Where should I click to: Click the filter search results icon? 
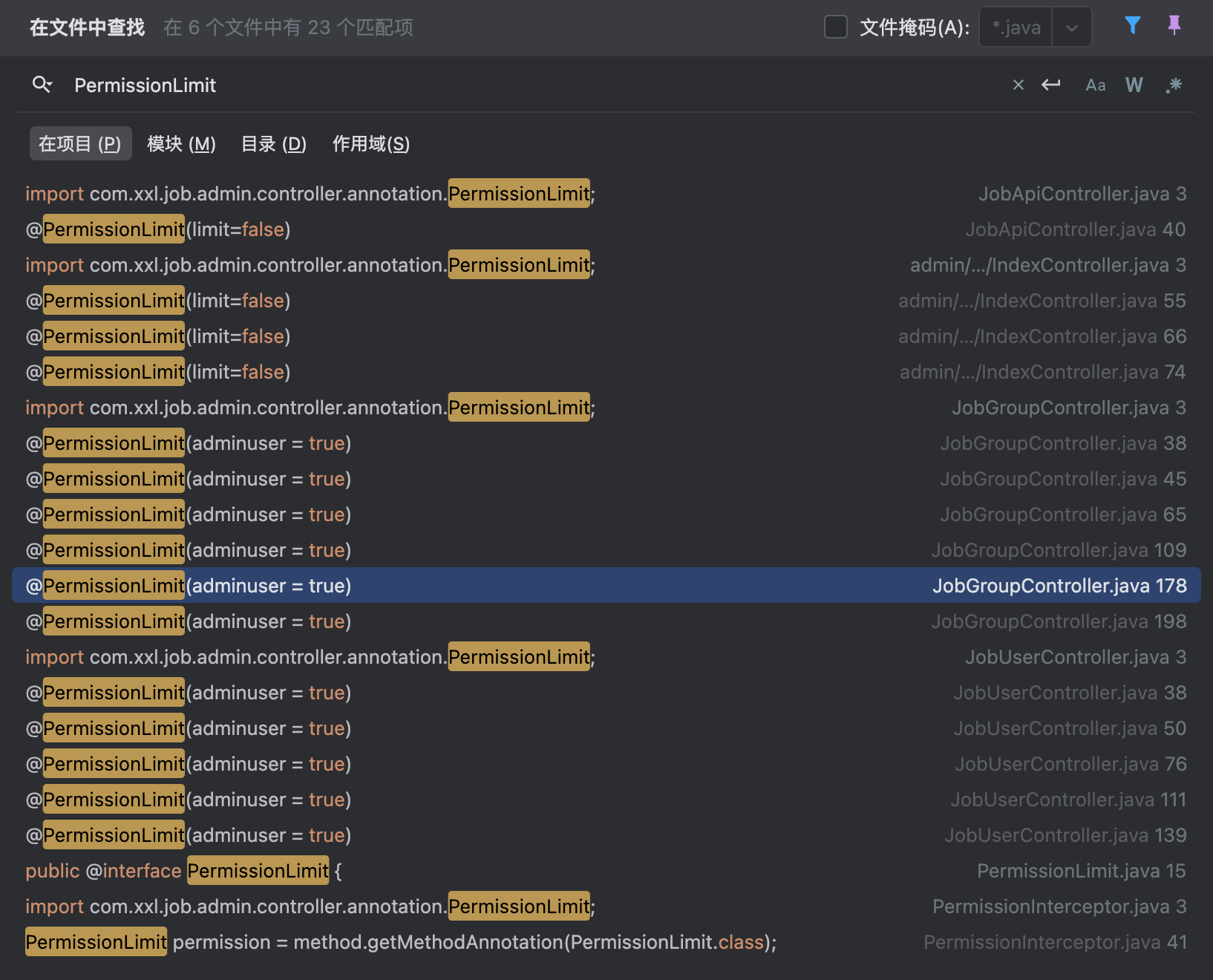1132,26
